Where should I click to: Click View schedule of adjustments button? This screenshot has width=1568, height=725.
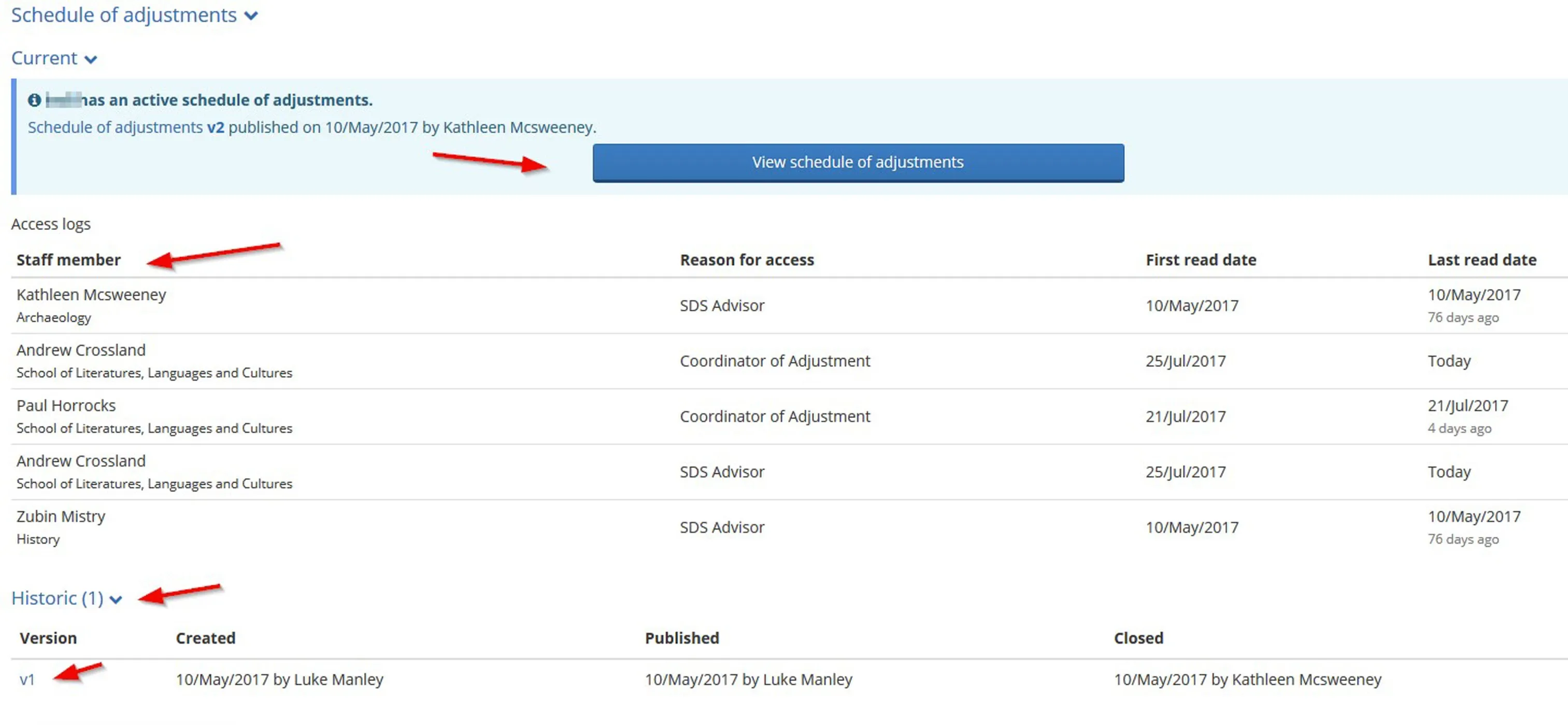coord(858,163)
